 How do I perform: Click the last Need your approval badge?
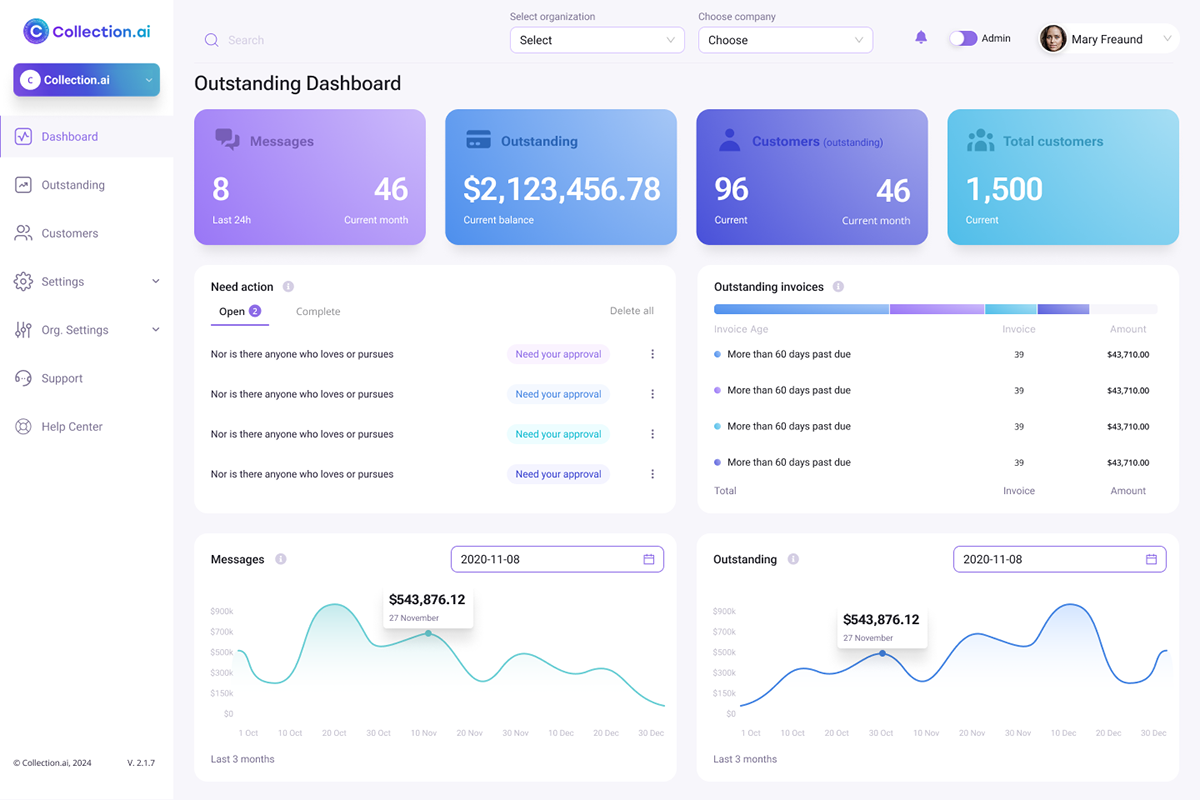tap(558, 474)
